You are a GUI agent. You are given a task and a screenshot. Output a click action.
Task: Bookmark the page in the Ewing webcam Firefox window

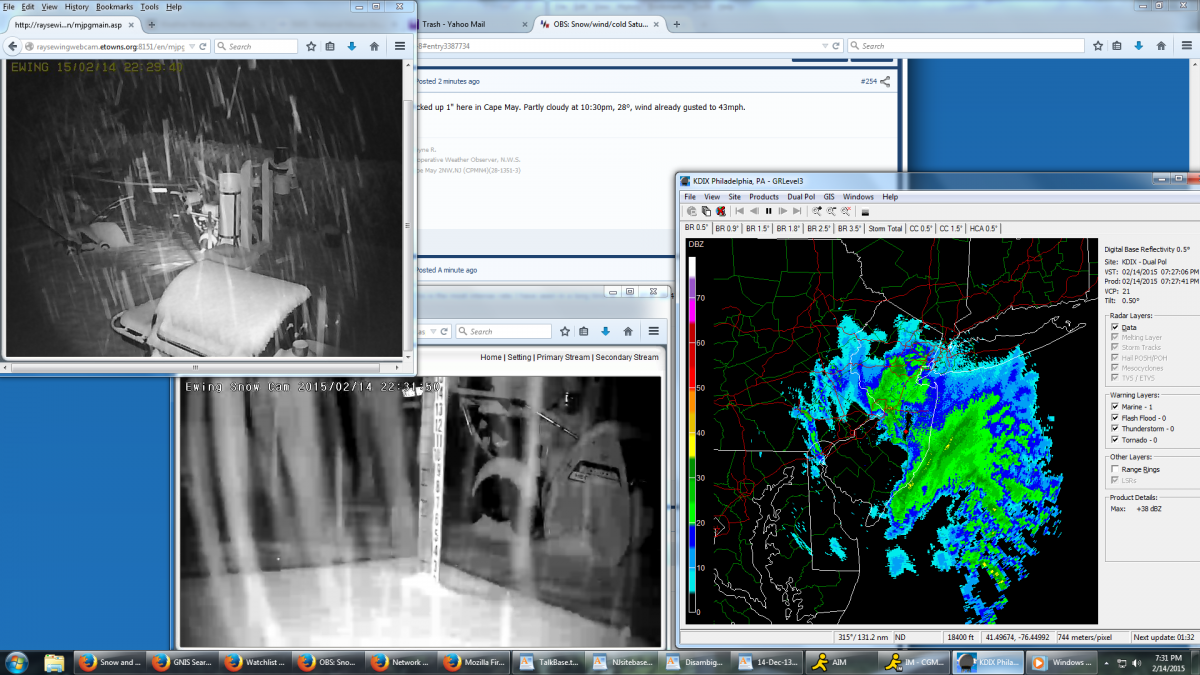coord(311,46)
